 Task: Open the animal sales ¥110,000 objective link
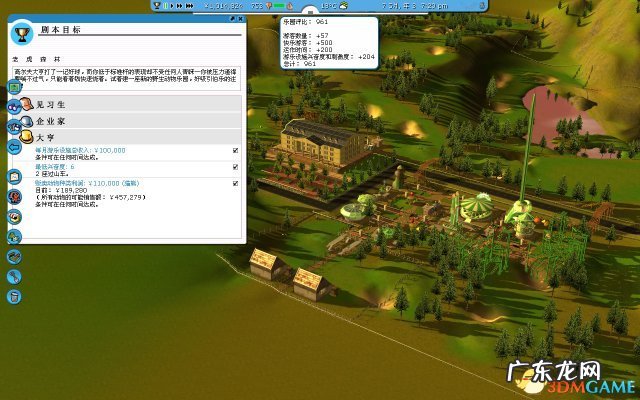tap(87, 184)
